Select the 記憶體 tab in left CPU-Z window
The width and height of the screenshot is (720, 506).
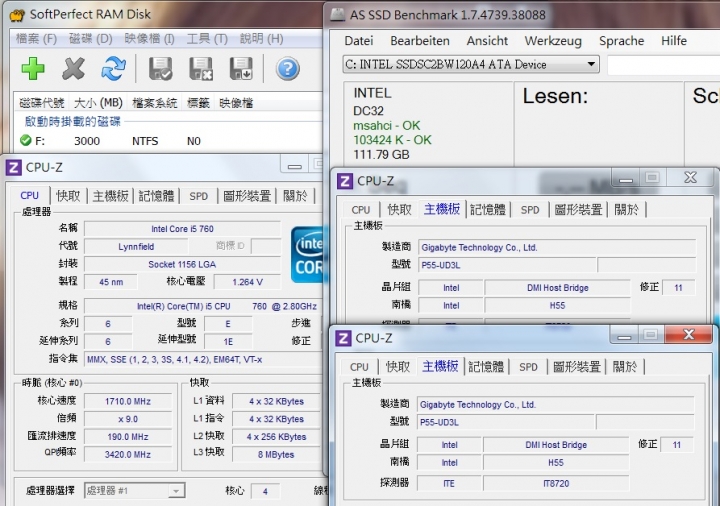[x=156, y=196]
